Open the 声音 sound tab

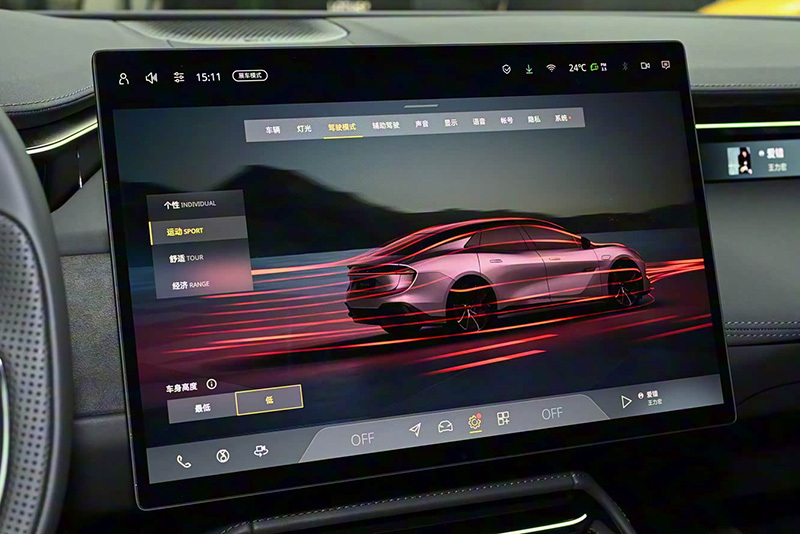tap(422, 123)
